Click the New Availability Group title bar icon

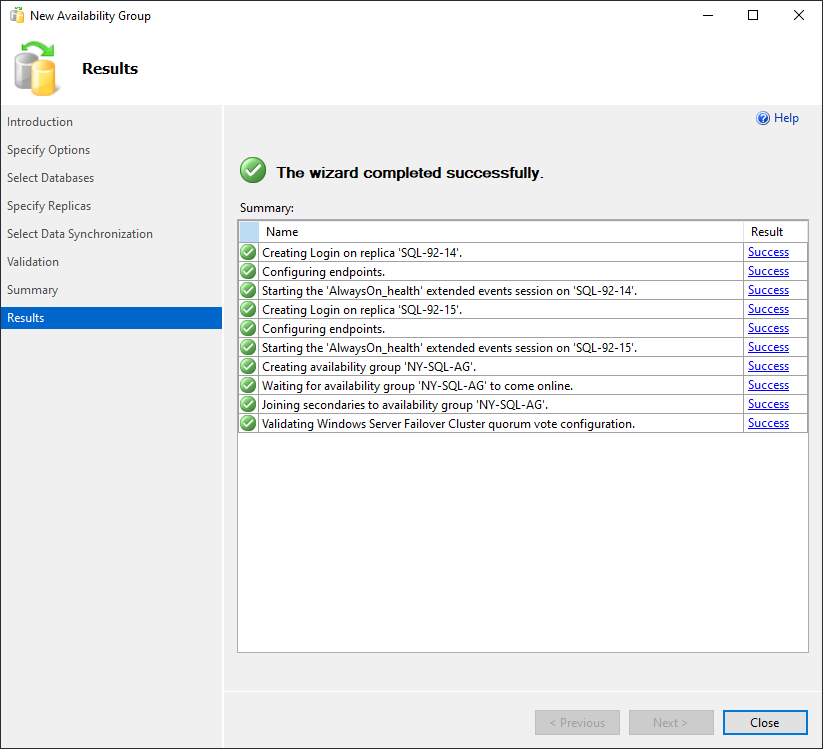pyautogui.click(x=17, y=16)
